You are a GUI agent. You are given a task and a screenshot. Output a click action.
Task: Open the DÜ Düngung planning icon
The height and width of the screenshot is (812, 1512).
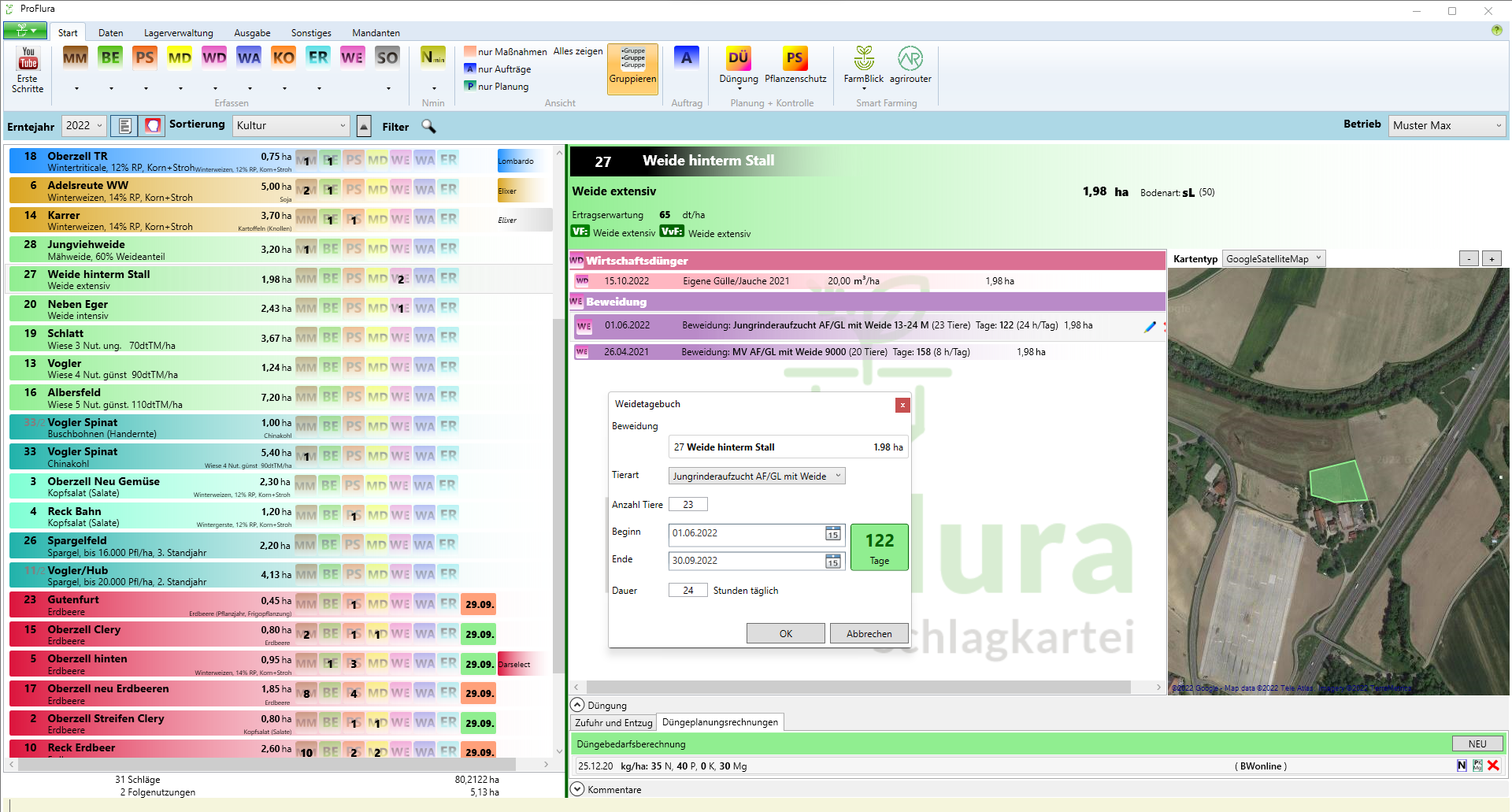738,58
